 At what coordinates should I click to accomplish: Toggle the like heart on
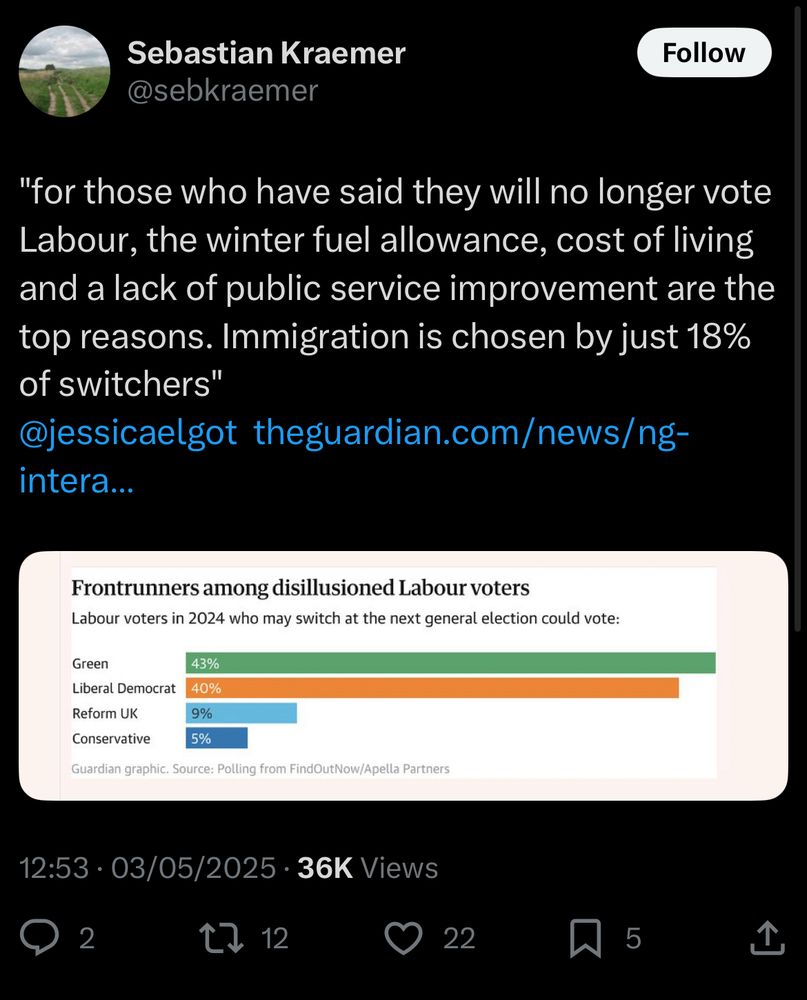tap(403, 938)
